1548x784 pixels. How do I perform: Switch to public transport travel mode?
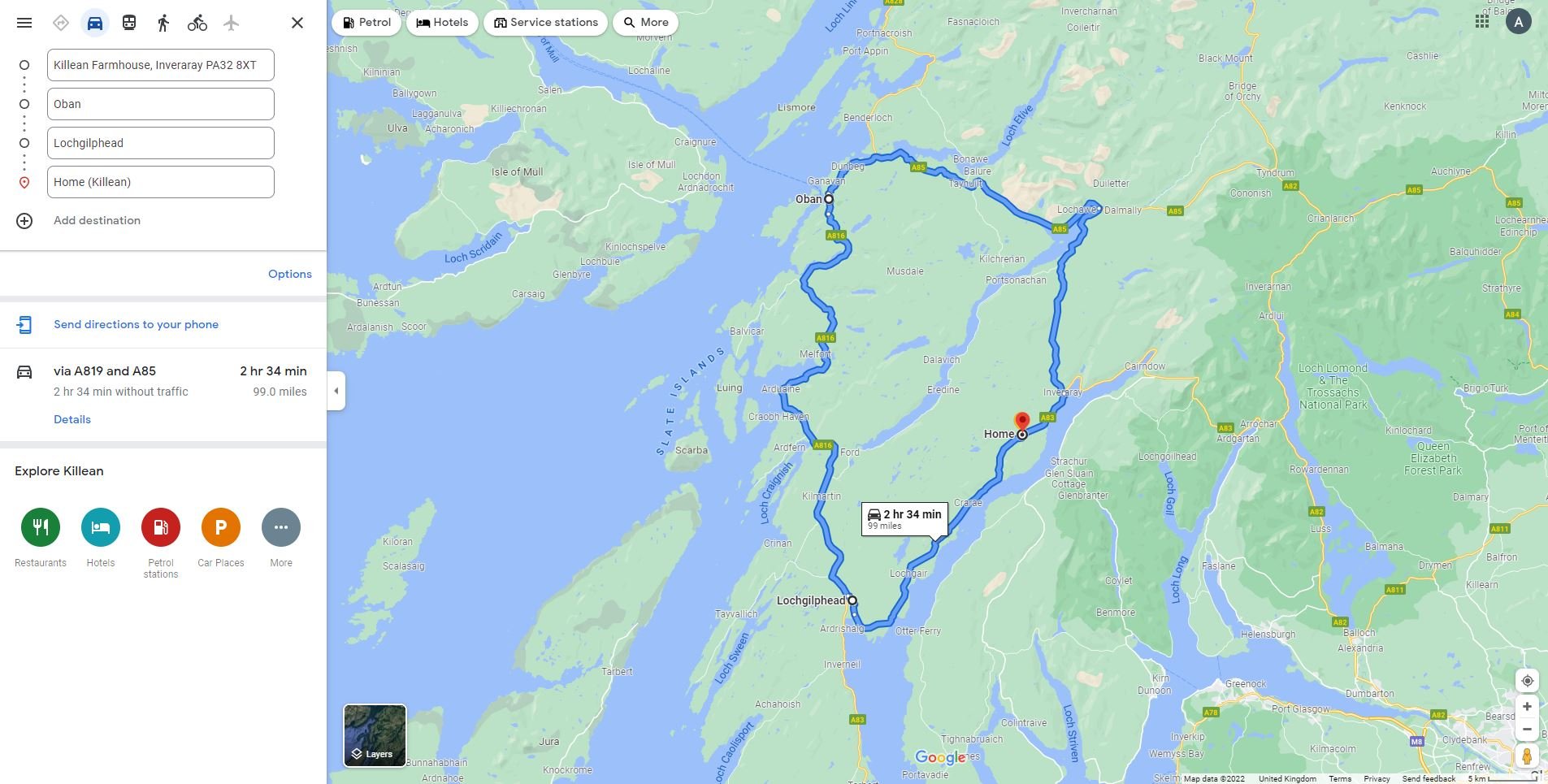pyautogui.click(x=129, y=23)
